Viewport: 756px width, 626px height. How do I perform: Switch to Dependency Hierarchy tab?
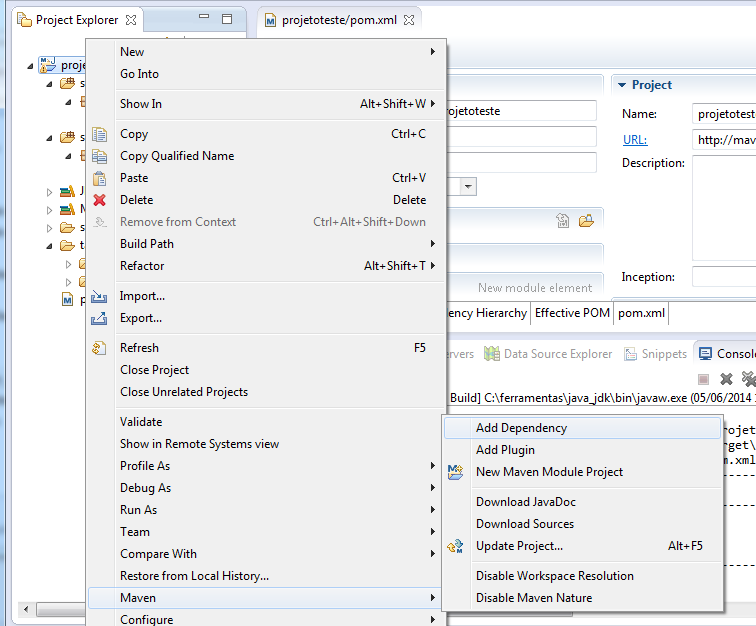(x=487, y=313)
